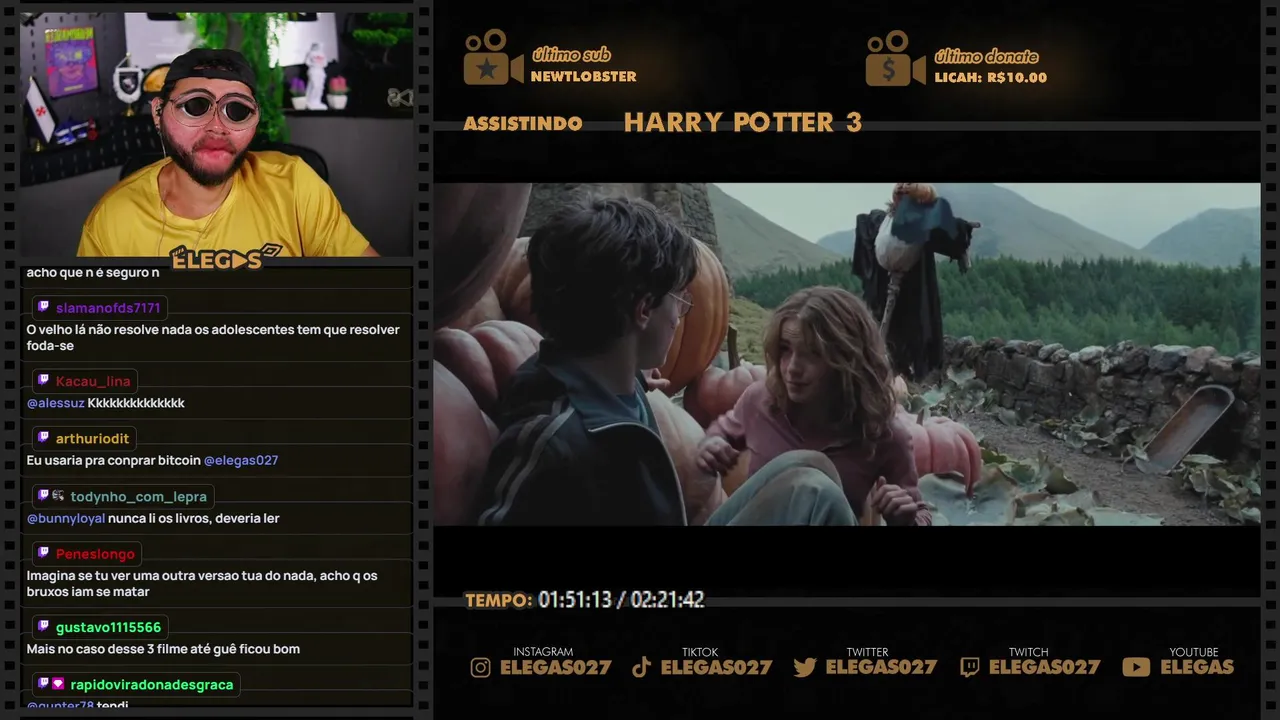
Task: Click the @elegas027 mention in chat
Action: [241, 460]
